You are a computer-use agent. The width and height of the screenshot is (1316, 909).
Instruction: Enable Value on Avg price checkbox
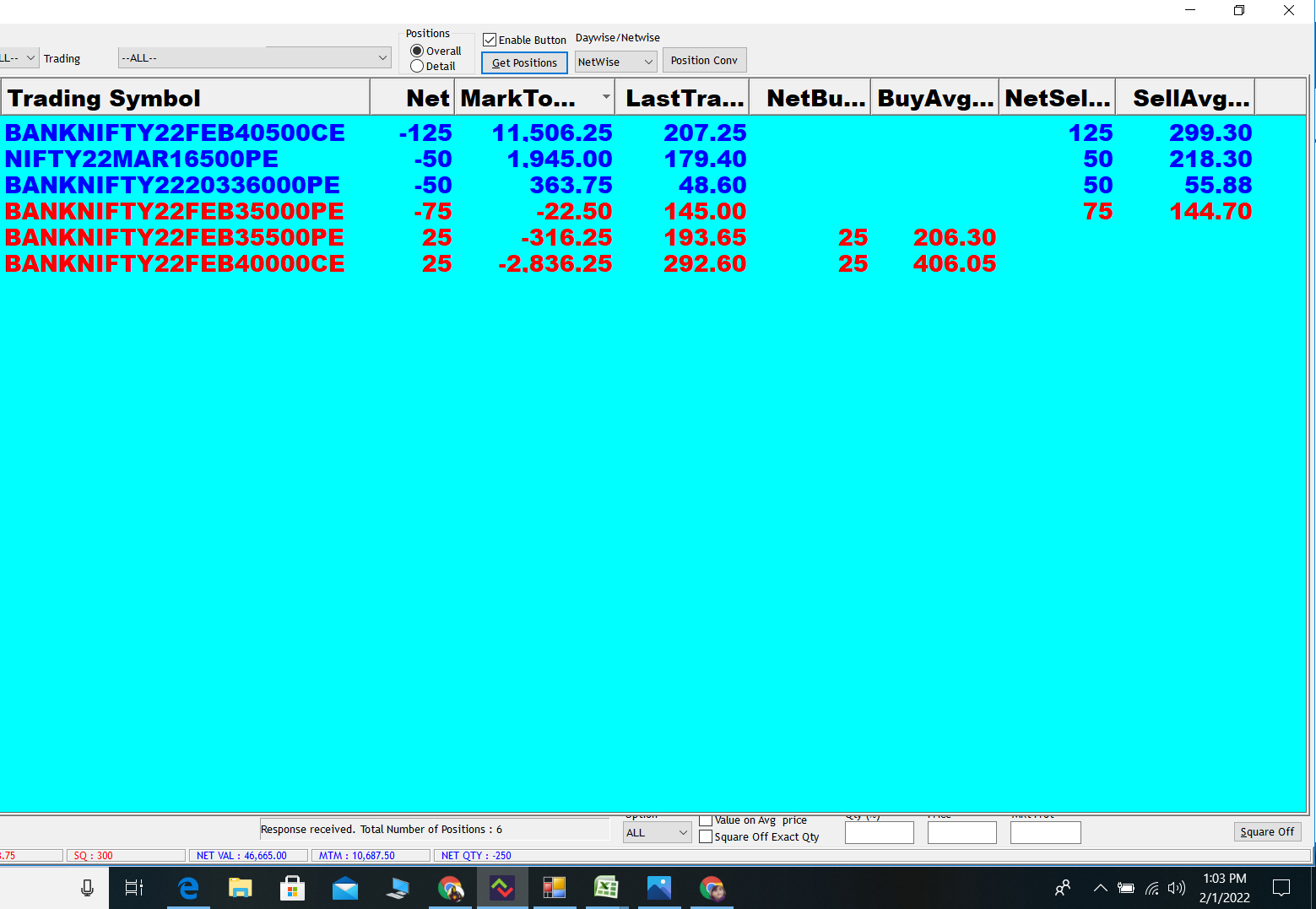pyautogui.click(x=706, y=820)
